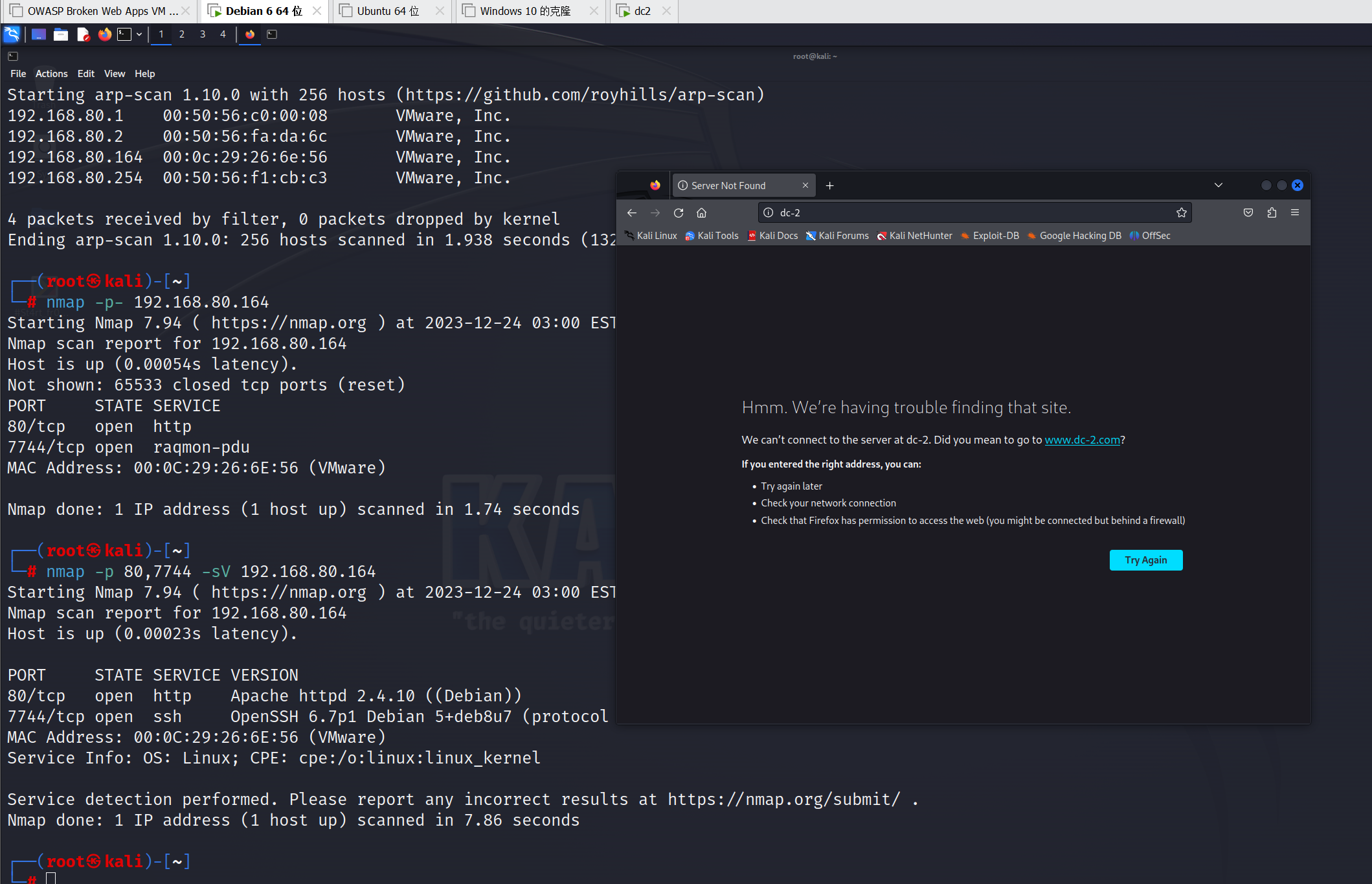
Task: Click the 7744/tcp open ssh line
Action: click(x=308, y=717)
